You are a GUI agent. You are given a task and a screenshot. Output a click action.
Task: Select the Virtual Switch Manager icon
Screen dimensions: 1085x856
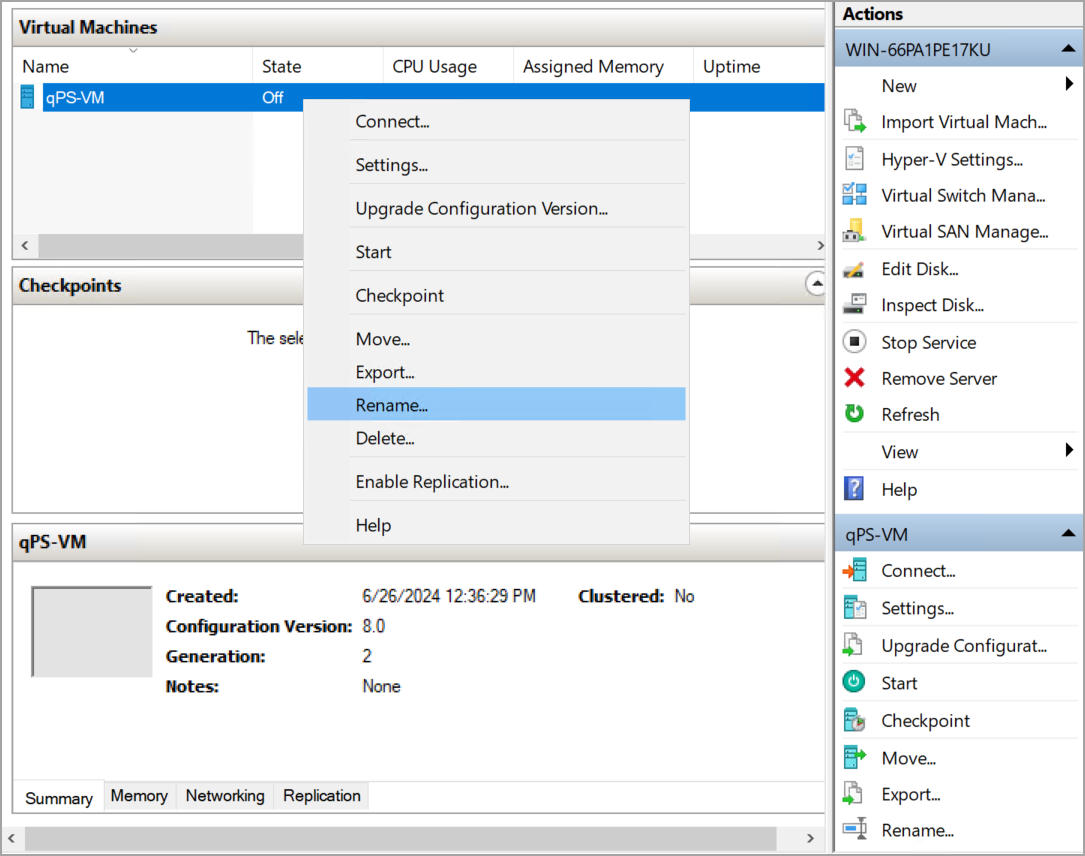pos(854,195)
